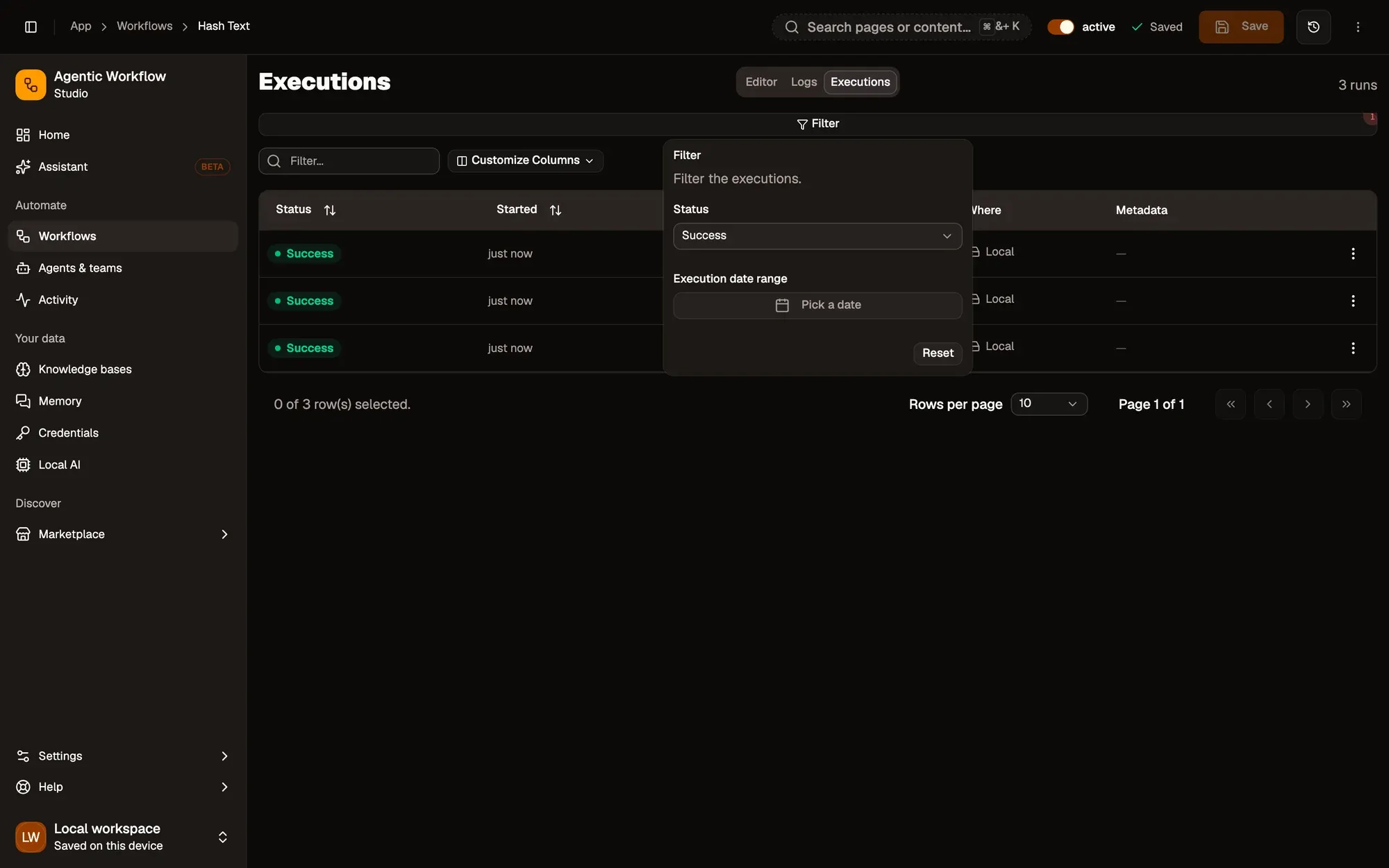The image size is (1389, 868).
Task: Click the table Filter text field
Action: [349, 161]
